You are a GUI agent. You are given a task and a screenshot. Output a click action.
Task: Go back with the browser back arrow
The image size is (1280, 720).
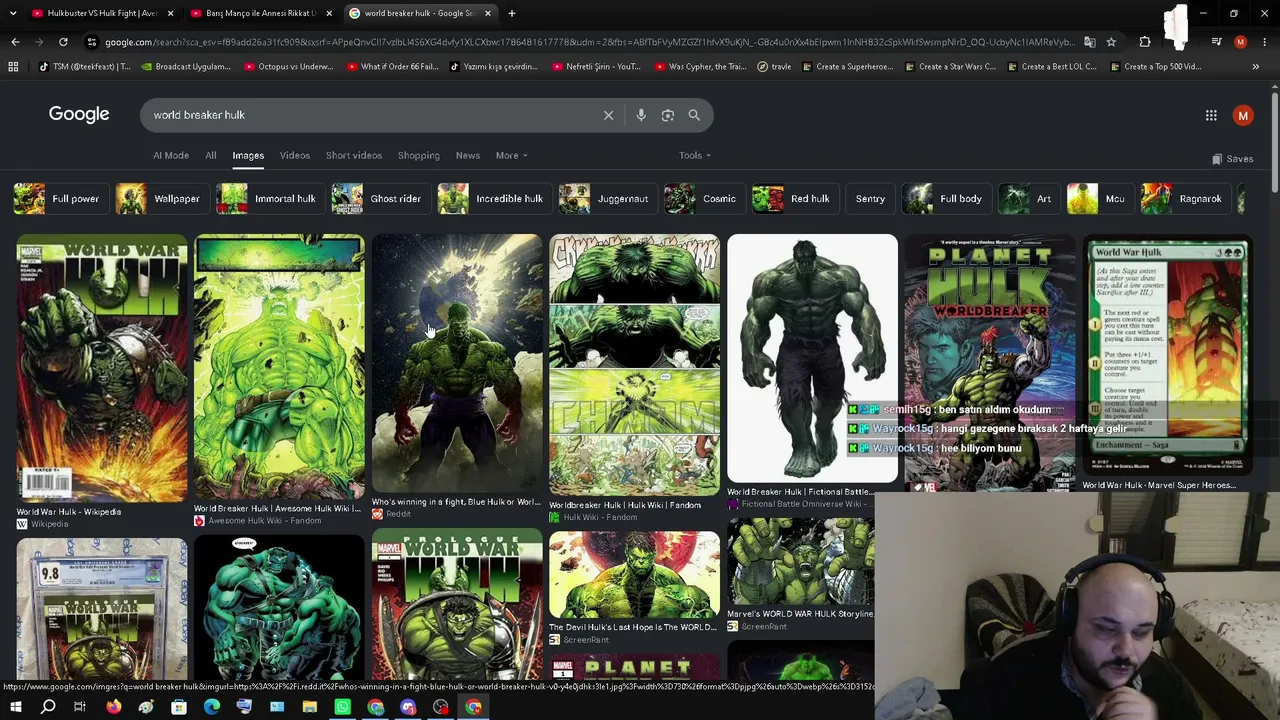[x=15, y=42]
